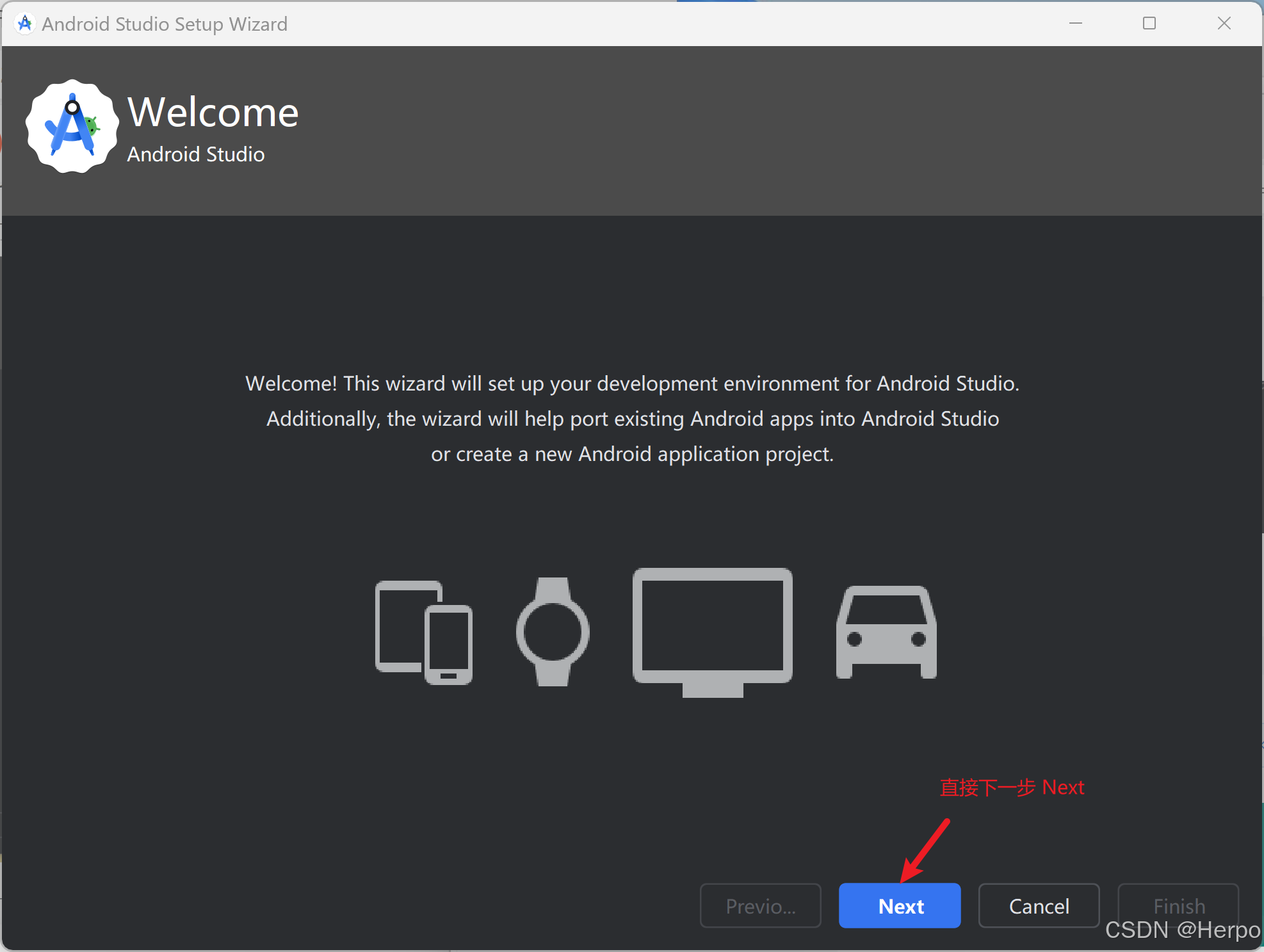Click the disabled Previous button
The width and height of the screenshot is (1264, 952).
[x=760, y=906]
